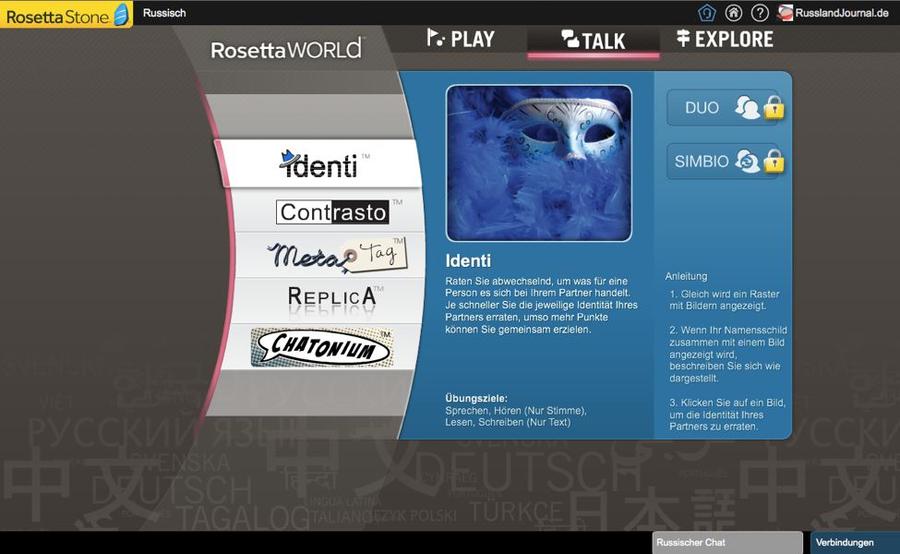Select the Identi game in list
Screen dimensions: 900x554
(320, 164)
